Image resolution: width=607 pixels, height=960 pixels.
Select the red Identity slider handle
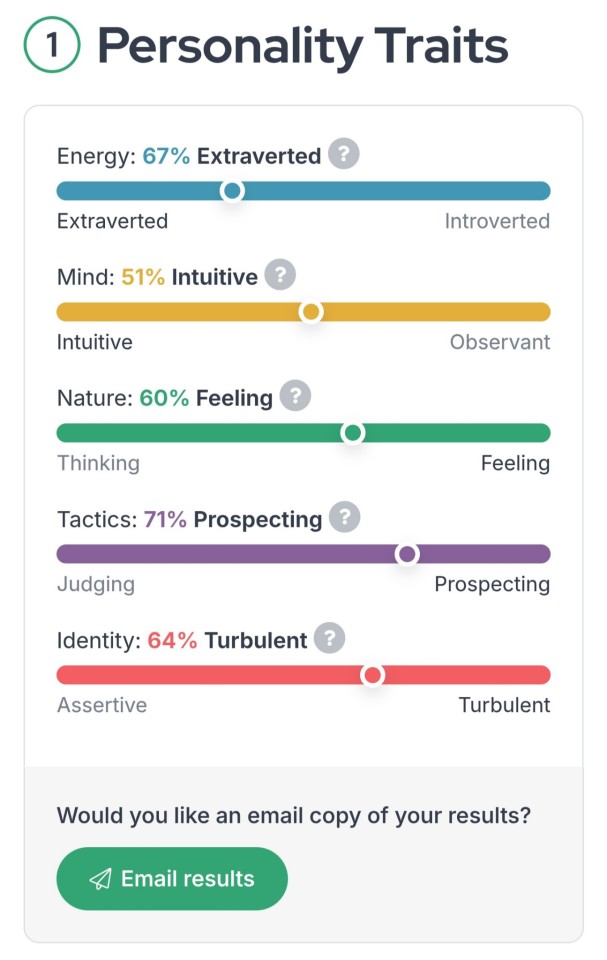[x=372, y=676]
